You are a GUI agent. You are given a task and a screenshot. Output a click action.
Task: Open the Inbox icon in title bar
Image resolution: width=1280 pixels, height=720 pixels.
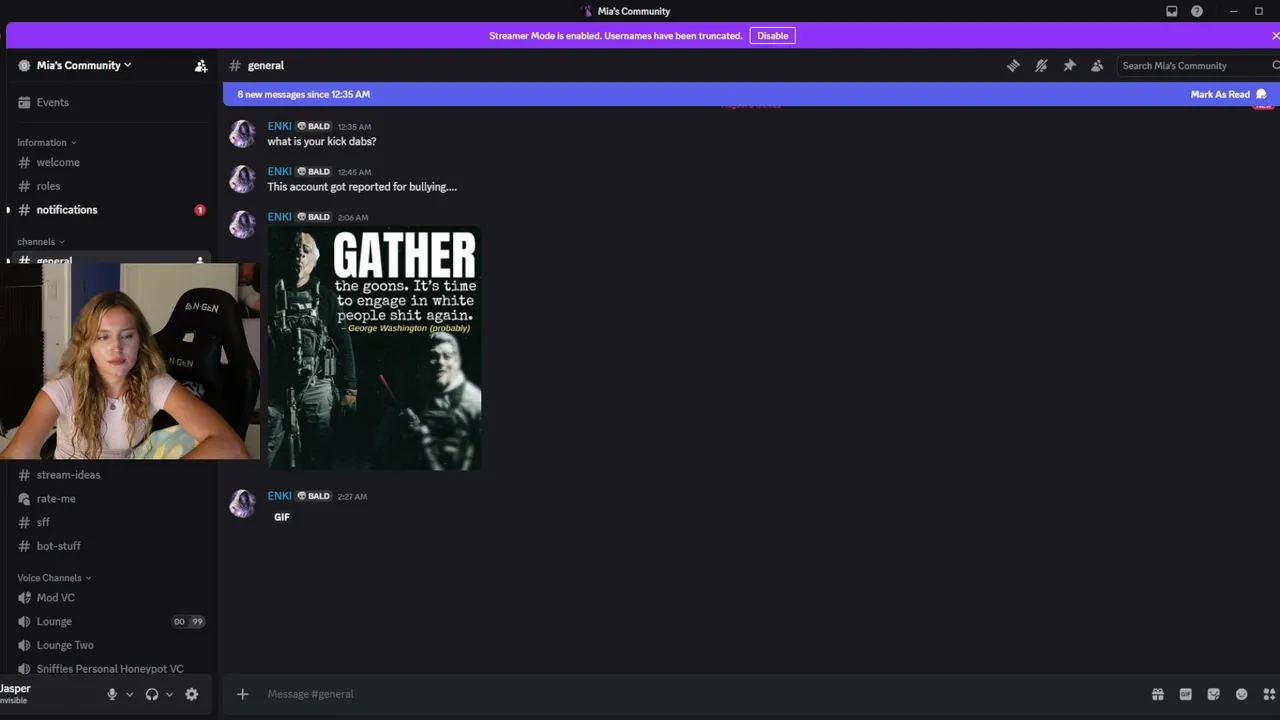(1172, 11)
